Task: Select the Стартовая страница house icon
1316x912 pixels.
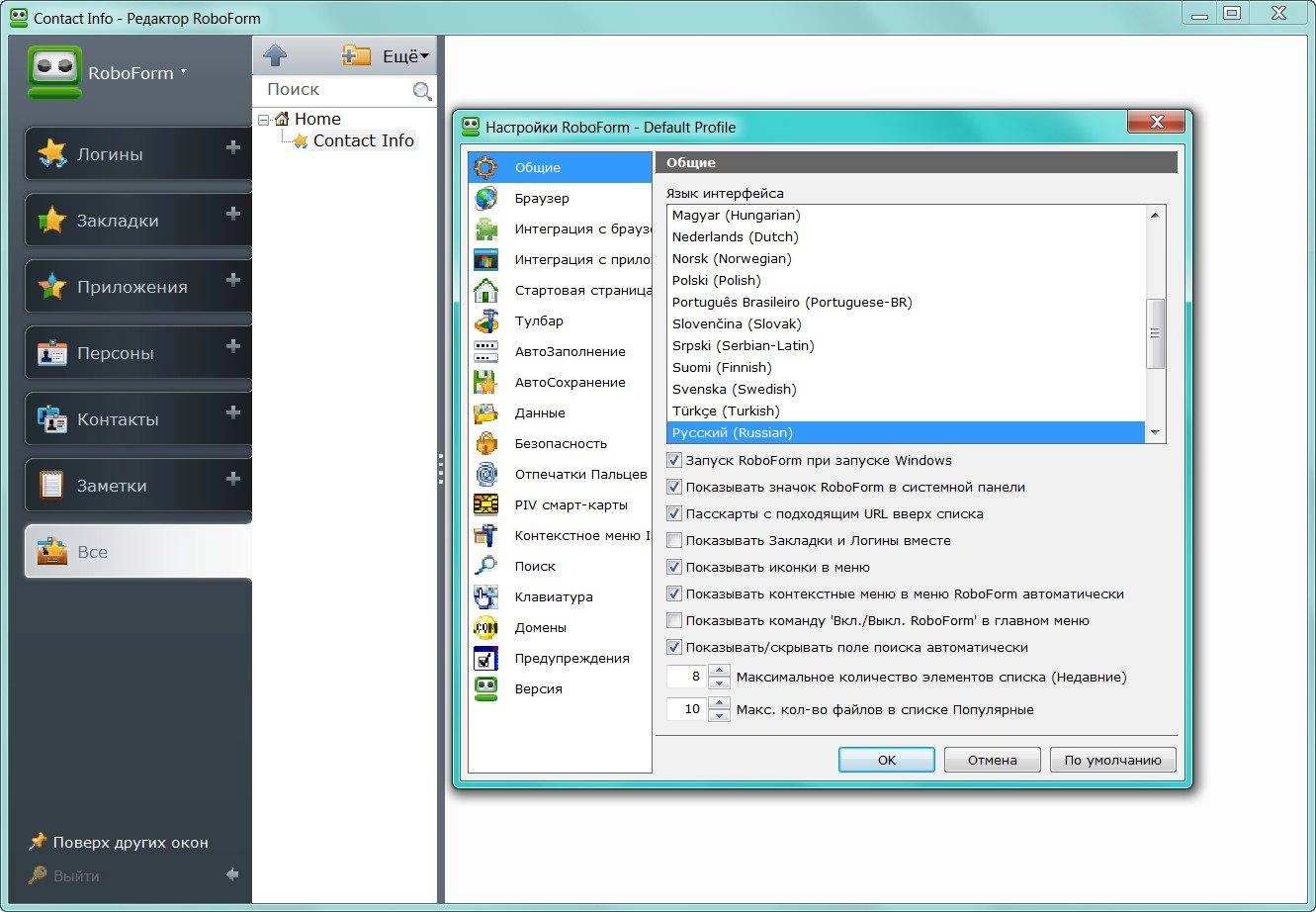Action: 485,290
